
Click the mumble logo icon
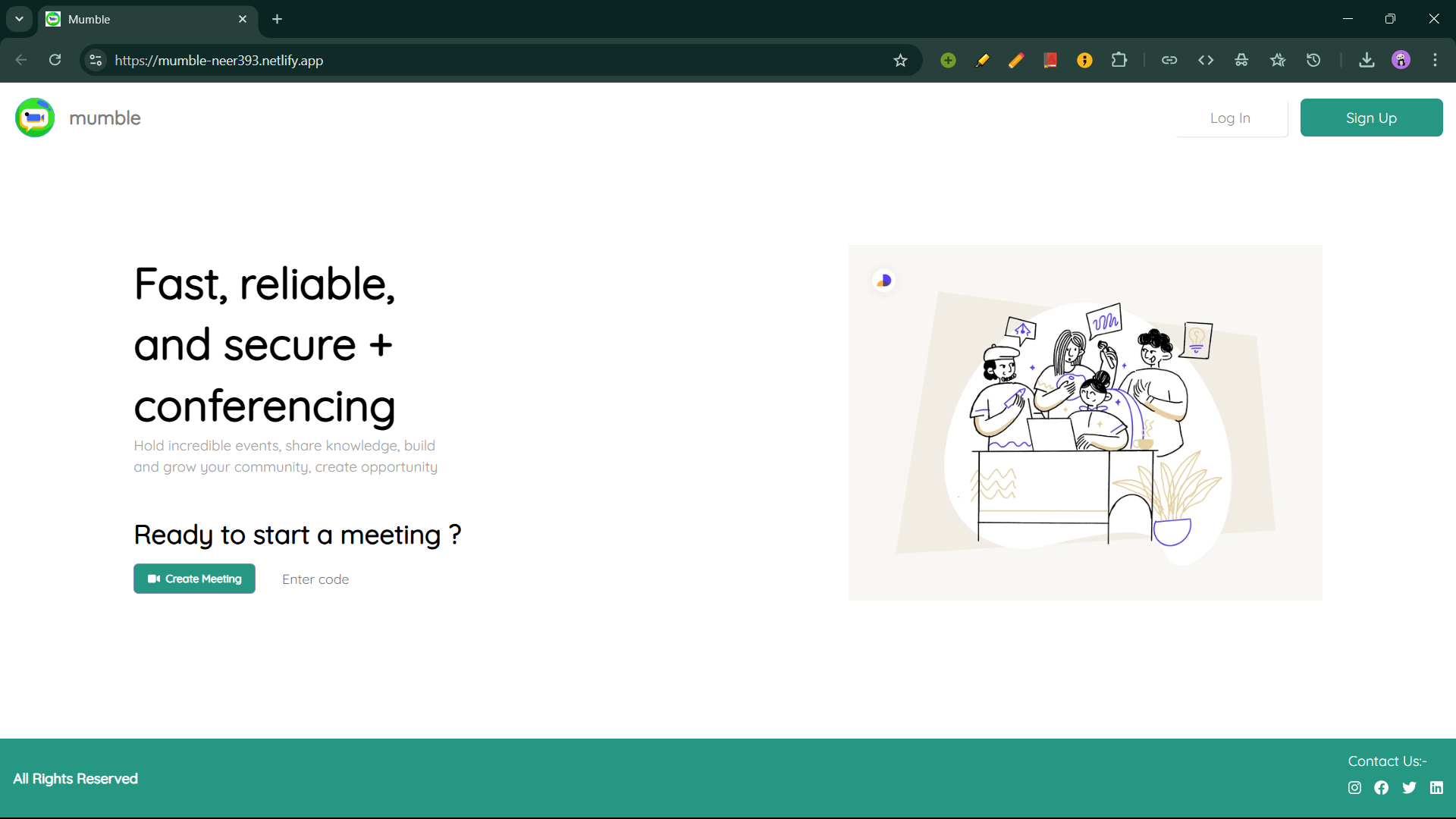coord(35,118)
